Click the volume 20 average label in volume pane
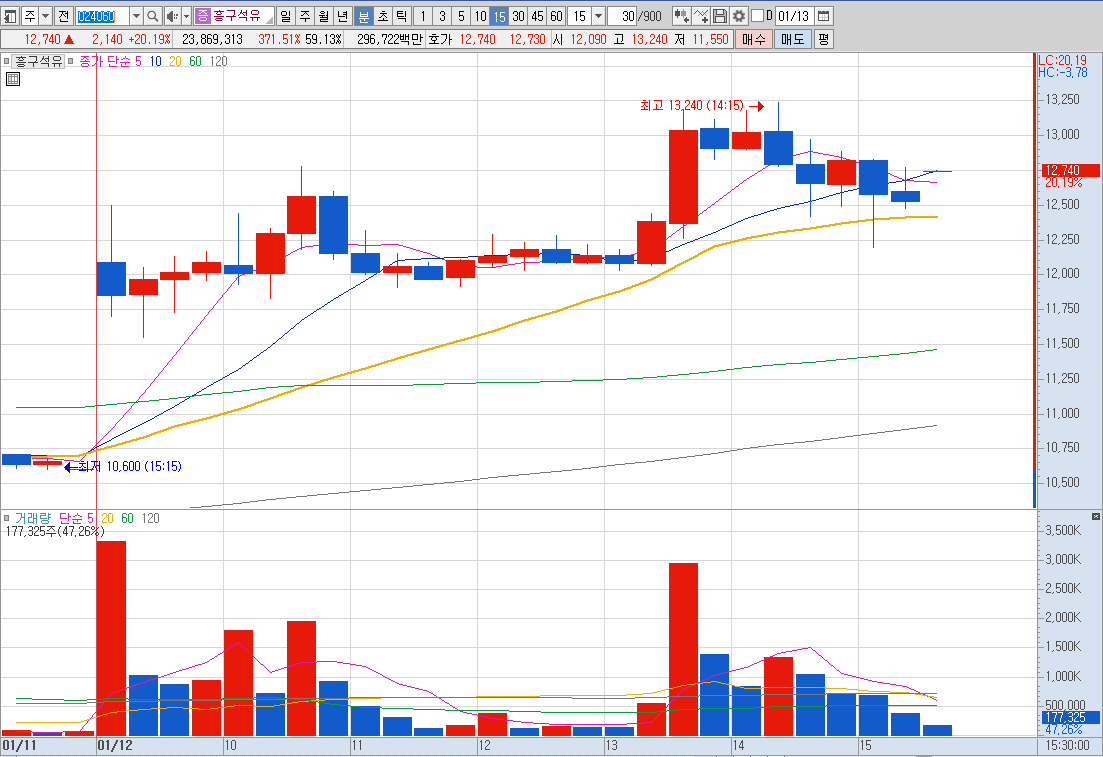1103x757 pixels. tap(107, 519)
